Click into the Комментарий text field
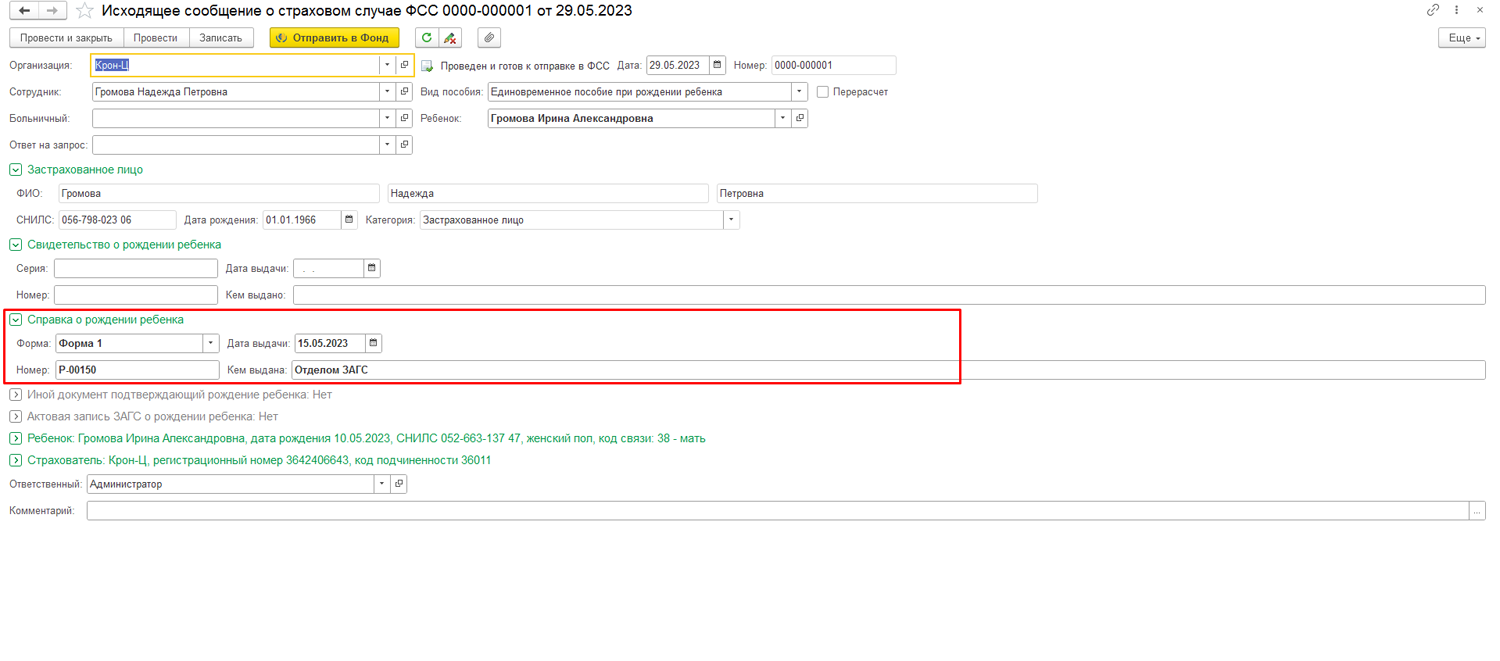This screenshot has height=661, width=1500. [x=777, y=511]
